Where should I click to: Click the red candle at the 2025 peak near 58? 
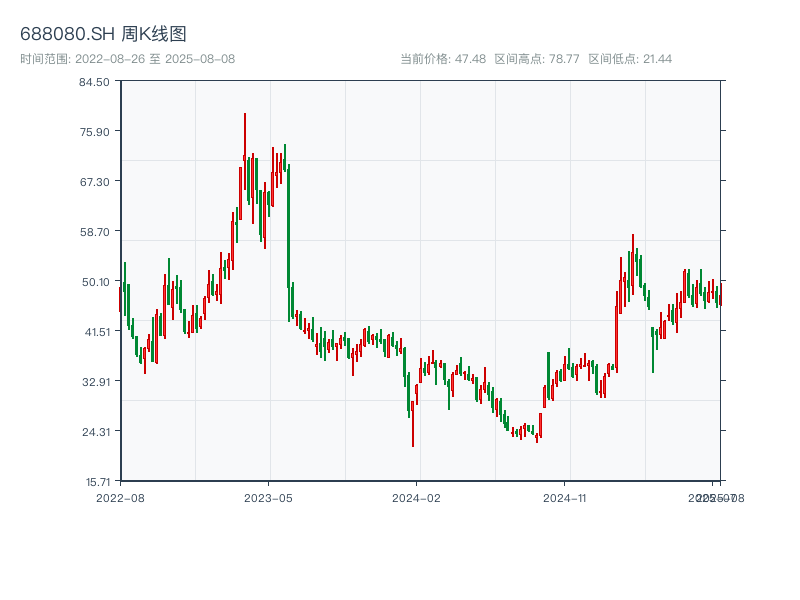[x=633, y=264]
